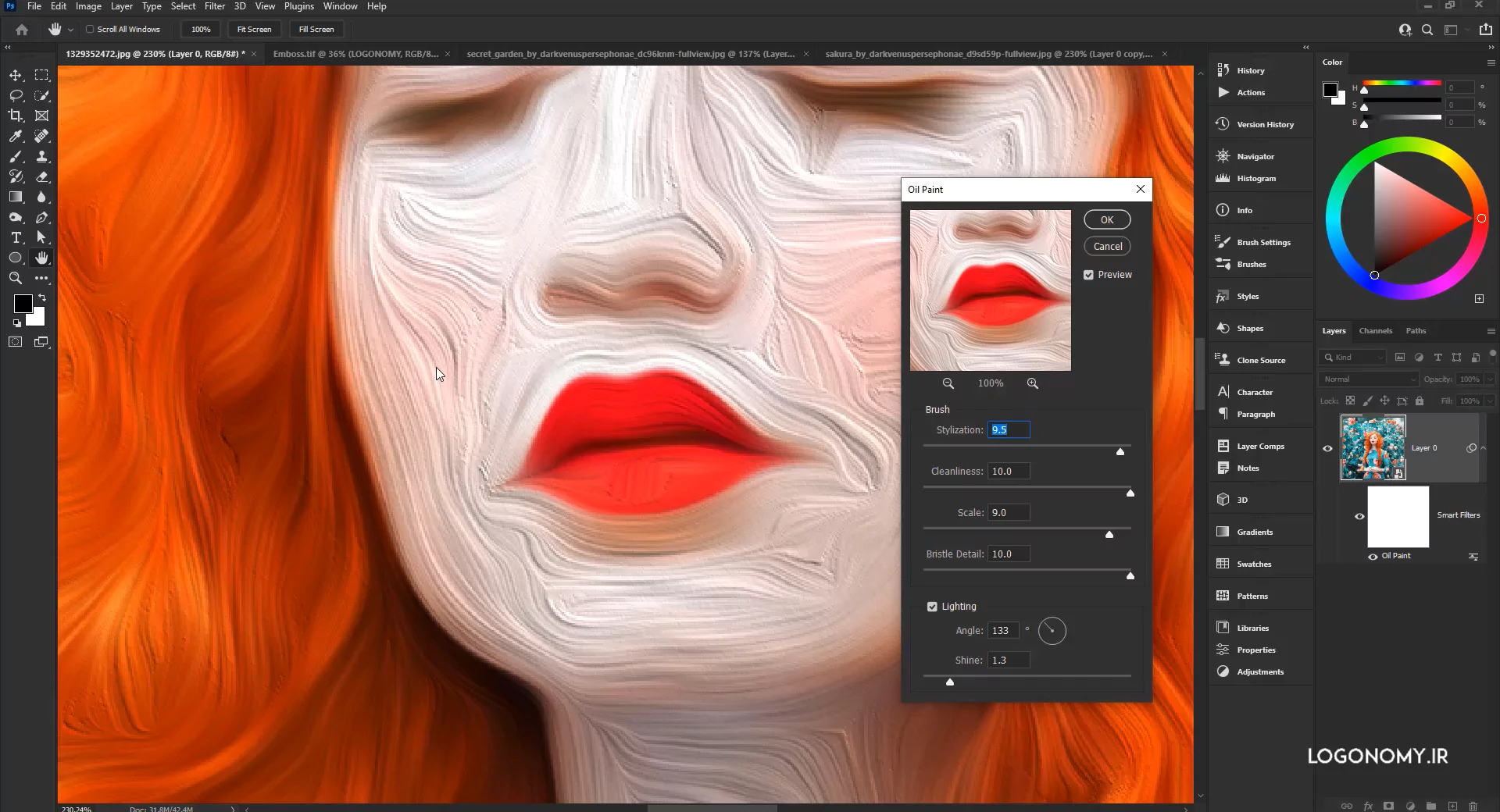Collapse Layer 0 smart filters expander
The height and width of the screenshot is (812, 1500).
point(1484,448)
